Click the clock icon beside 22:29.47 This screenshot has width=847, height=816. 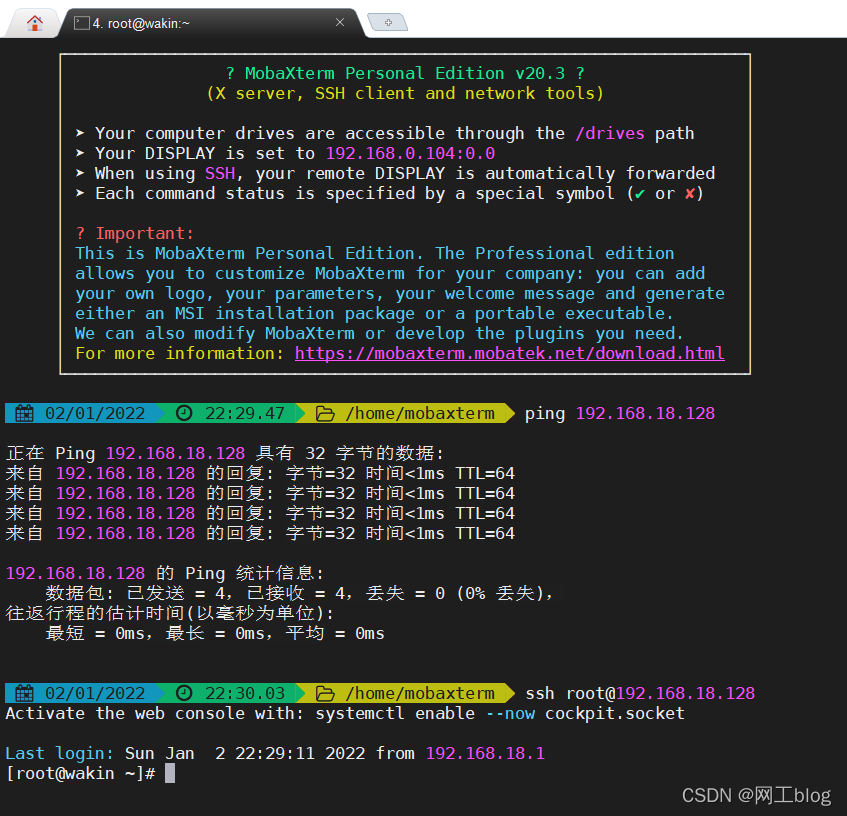[x=184, y=413]
